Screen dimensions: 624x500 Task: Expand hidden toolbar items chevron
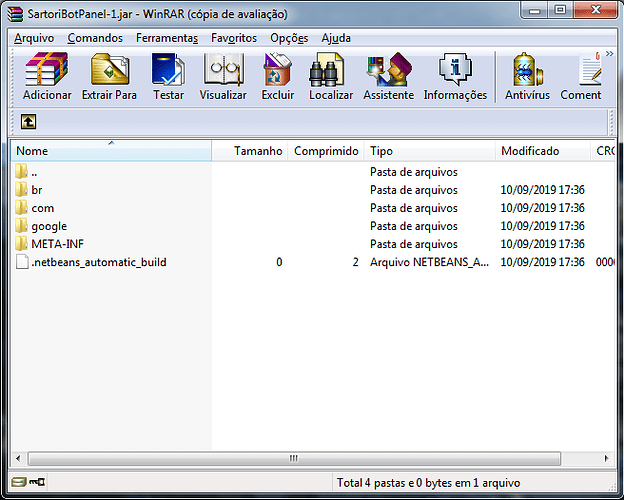609,54
